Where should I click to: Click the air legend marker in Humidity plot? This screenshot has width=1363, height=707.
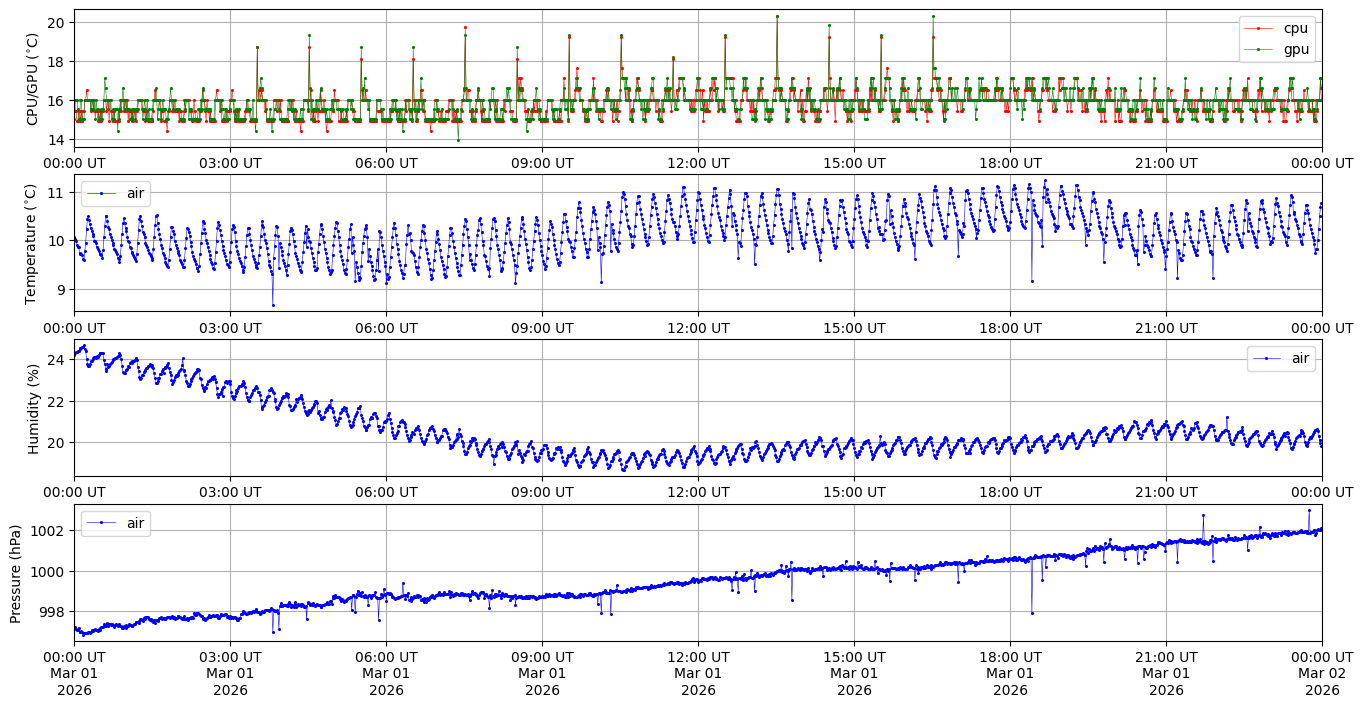coord(1268,358)
